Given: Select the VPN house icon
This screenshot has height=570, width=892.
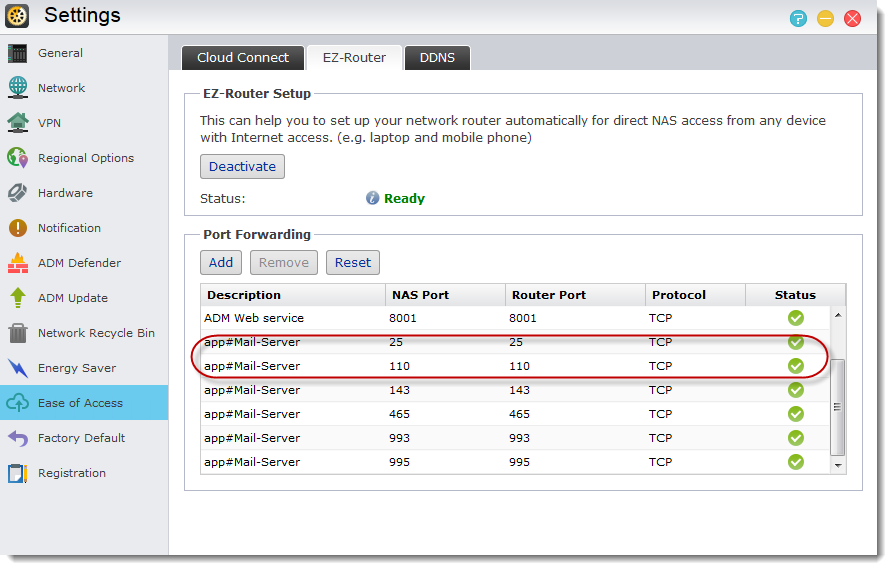Looking at the screenshot, I should (x=18, y=123).
